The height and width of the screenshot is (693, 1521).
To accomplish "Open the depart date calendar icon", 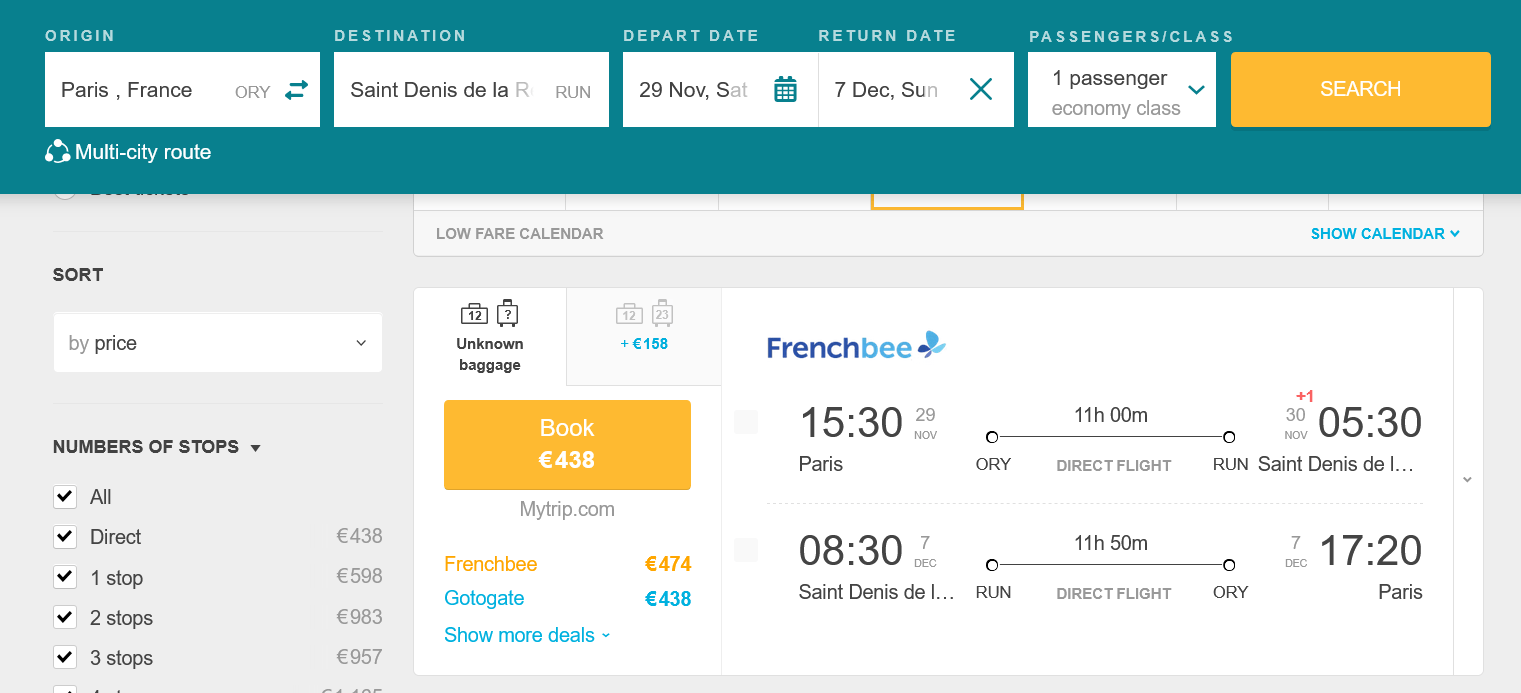I will [x=786, y=90].
